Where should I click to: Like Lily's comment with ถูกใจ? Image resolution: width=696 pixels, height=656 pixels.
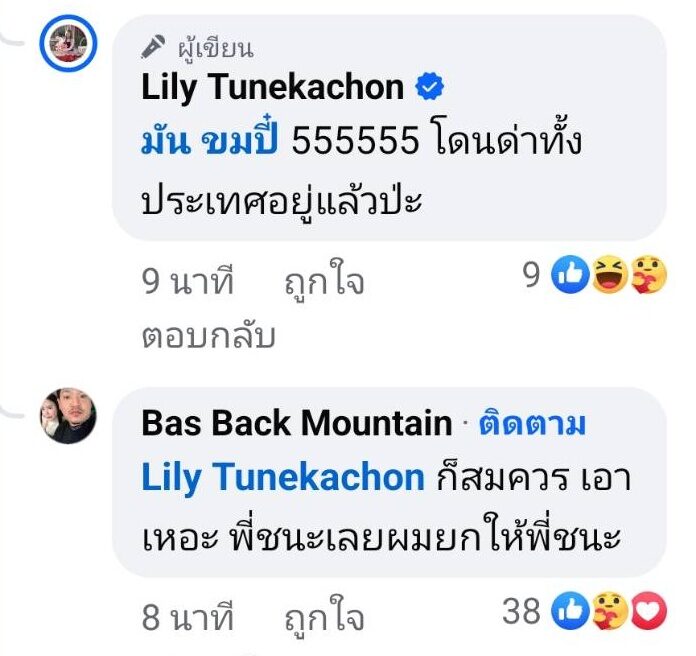pos(324,281)
